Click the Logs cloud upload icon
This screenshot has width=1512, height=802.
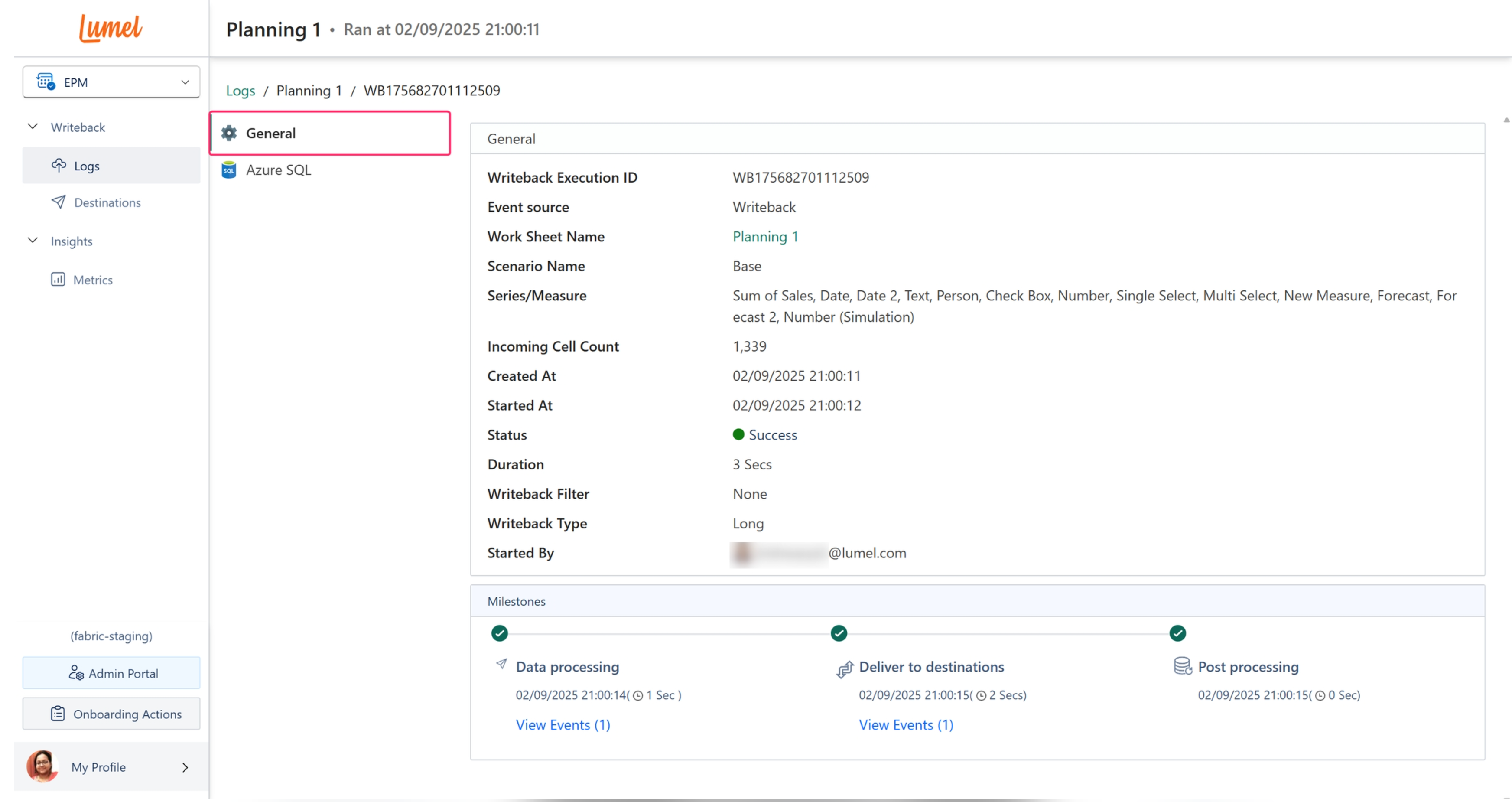(59, 166)
